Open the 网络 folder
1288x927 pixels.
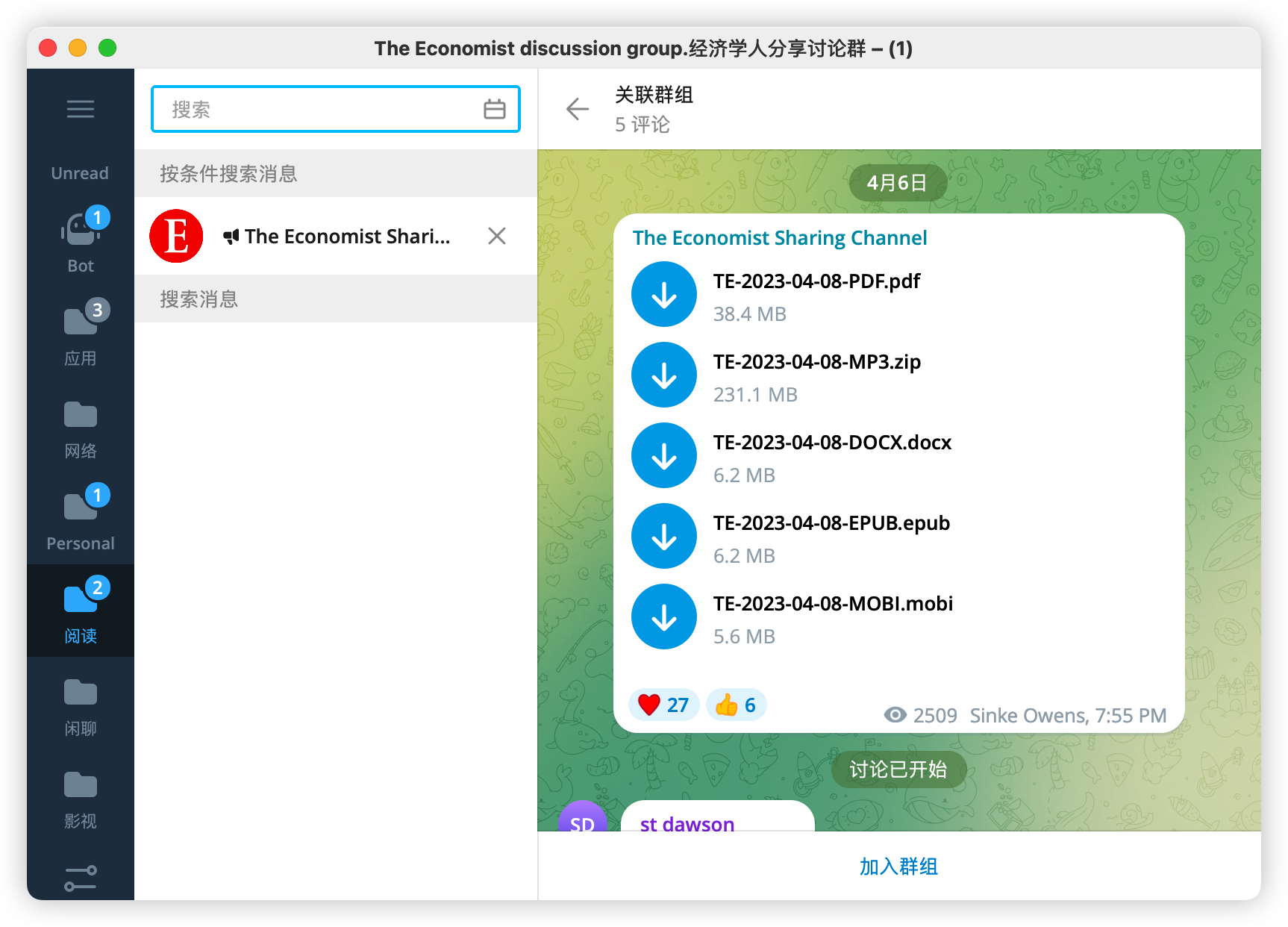click(x=81, y=425)
